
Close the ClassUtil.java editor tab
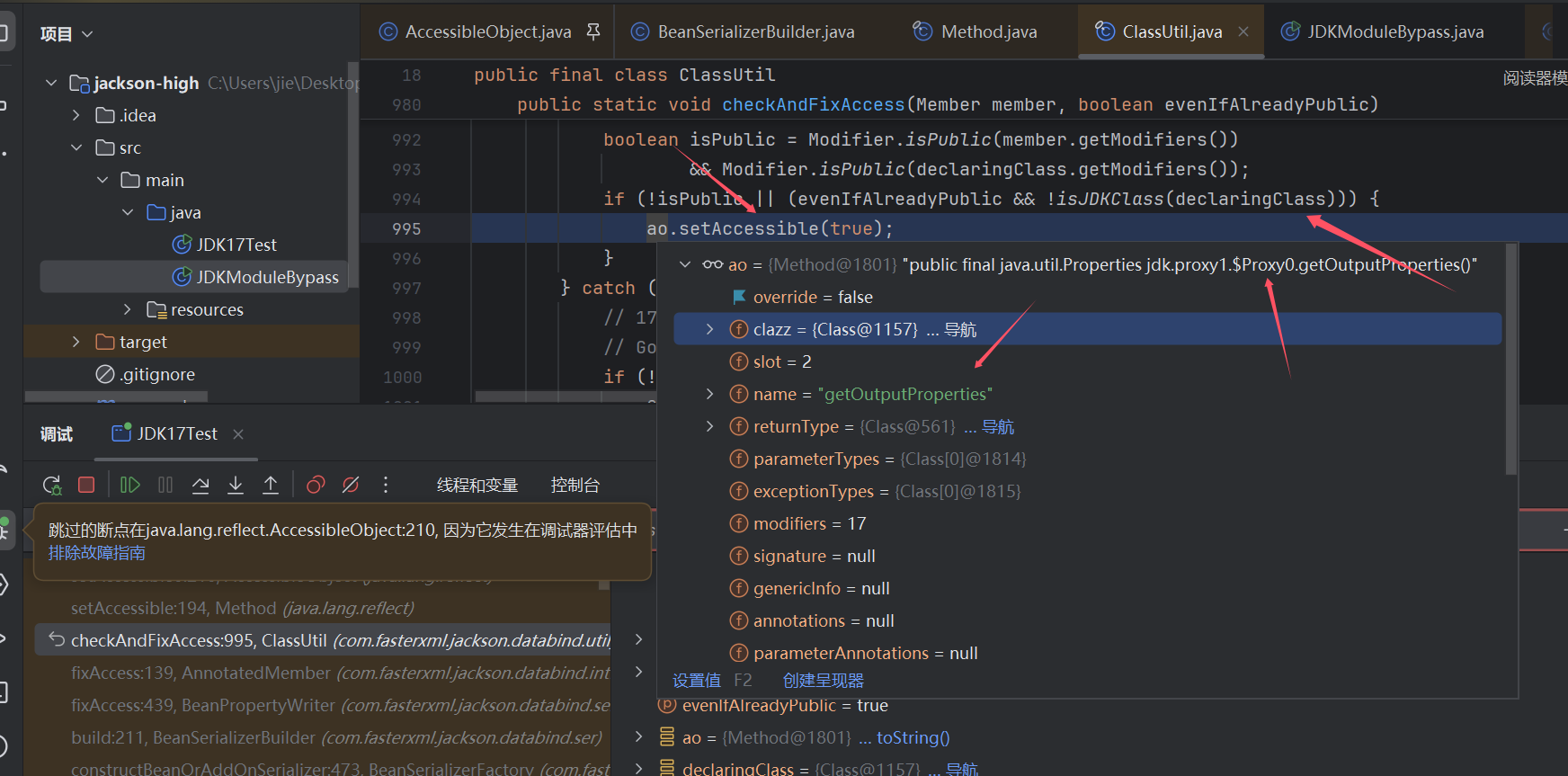(x=1243, y=31)
